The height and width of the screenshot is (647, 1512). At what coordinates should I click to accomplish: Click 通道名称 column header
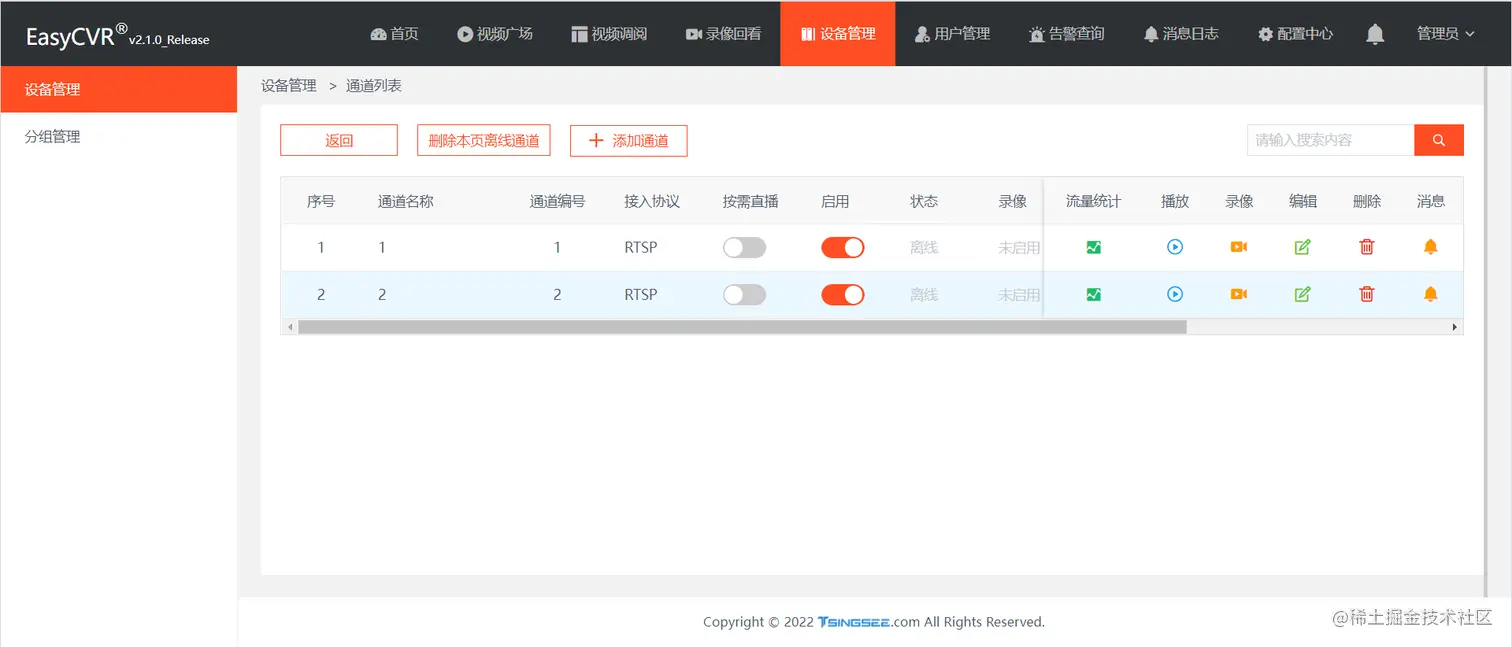pos(406,201)
